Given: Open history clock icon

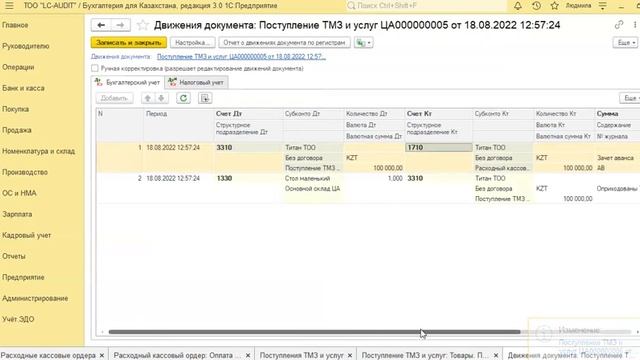Looking at the screenshot, I should 536,6.
